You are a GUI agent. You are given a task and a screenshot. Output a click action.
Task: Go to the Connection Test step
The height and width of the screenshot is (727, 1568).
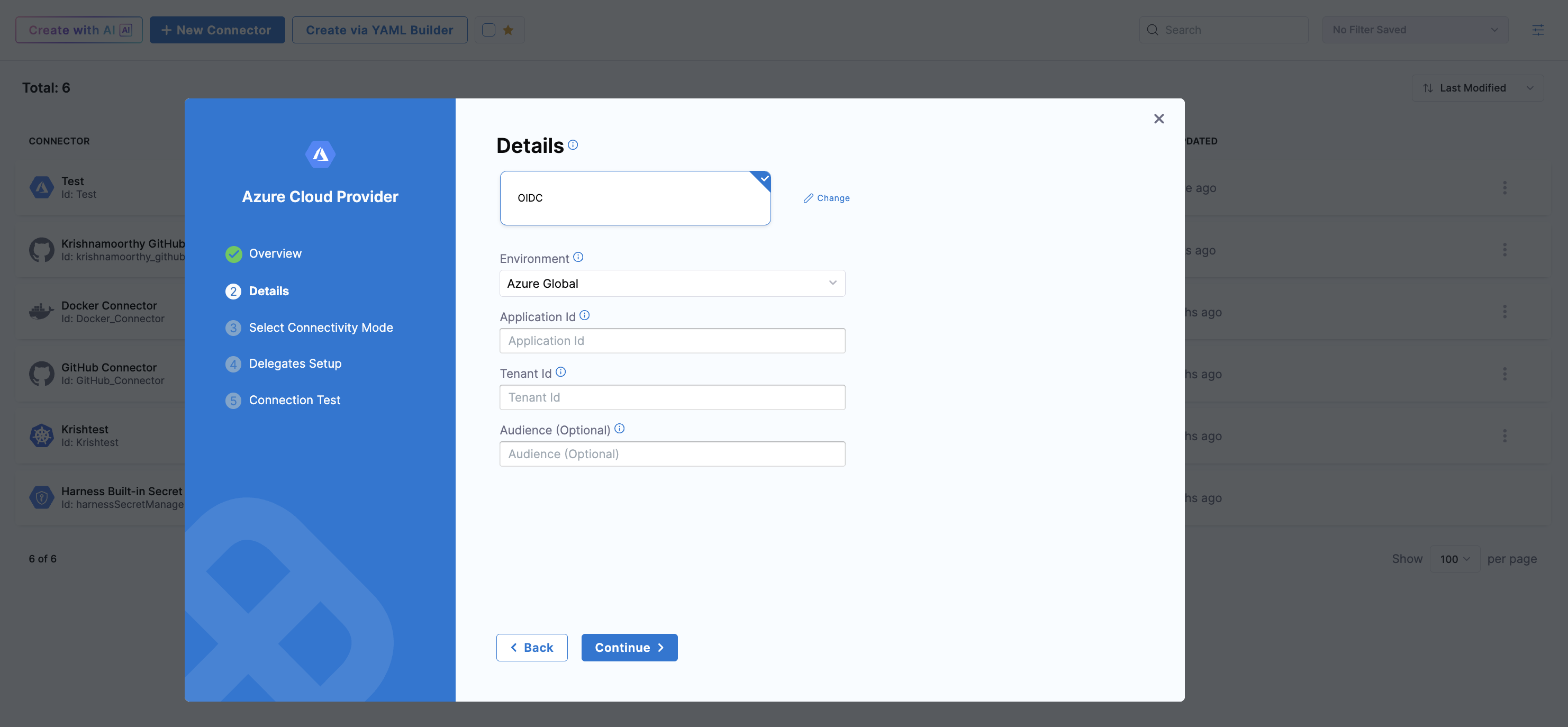(295, 401)
